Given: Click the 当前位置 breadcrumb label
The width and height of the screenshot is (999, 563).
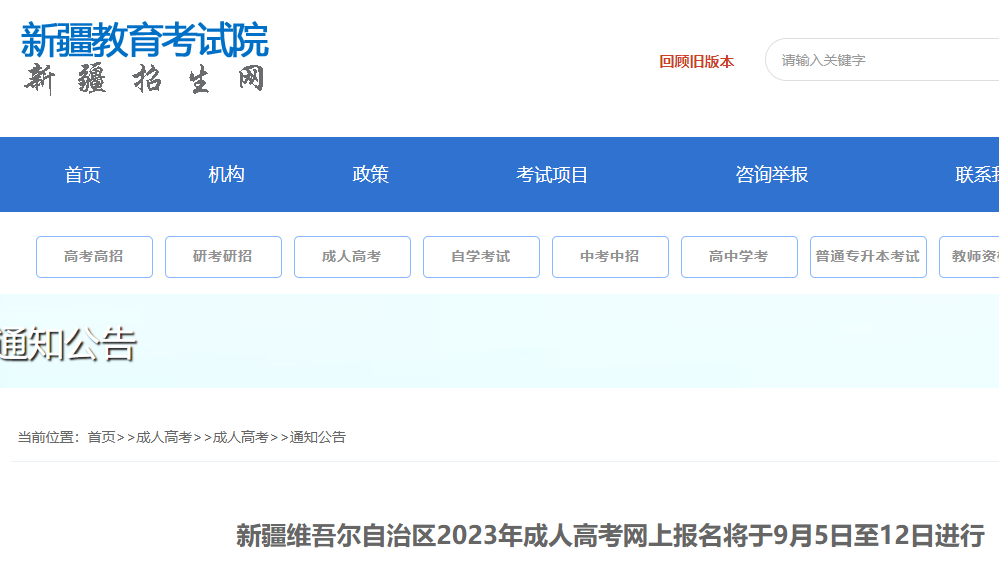Looking at the screenshot, I should tap(48, 438).
